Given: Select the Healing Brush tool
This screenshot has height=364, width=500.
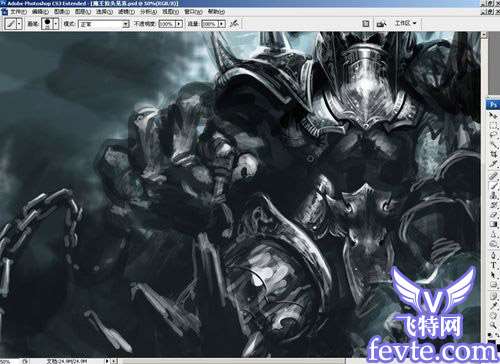Looking at the screenshot, I should point(493,176).
